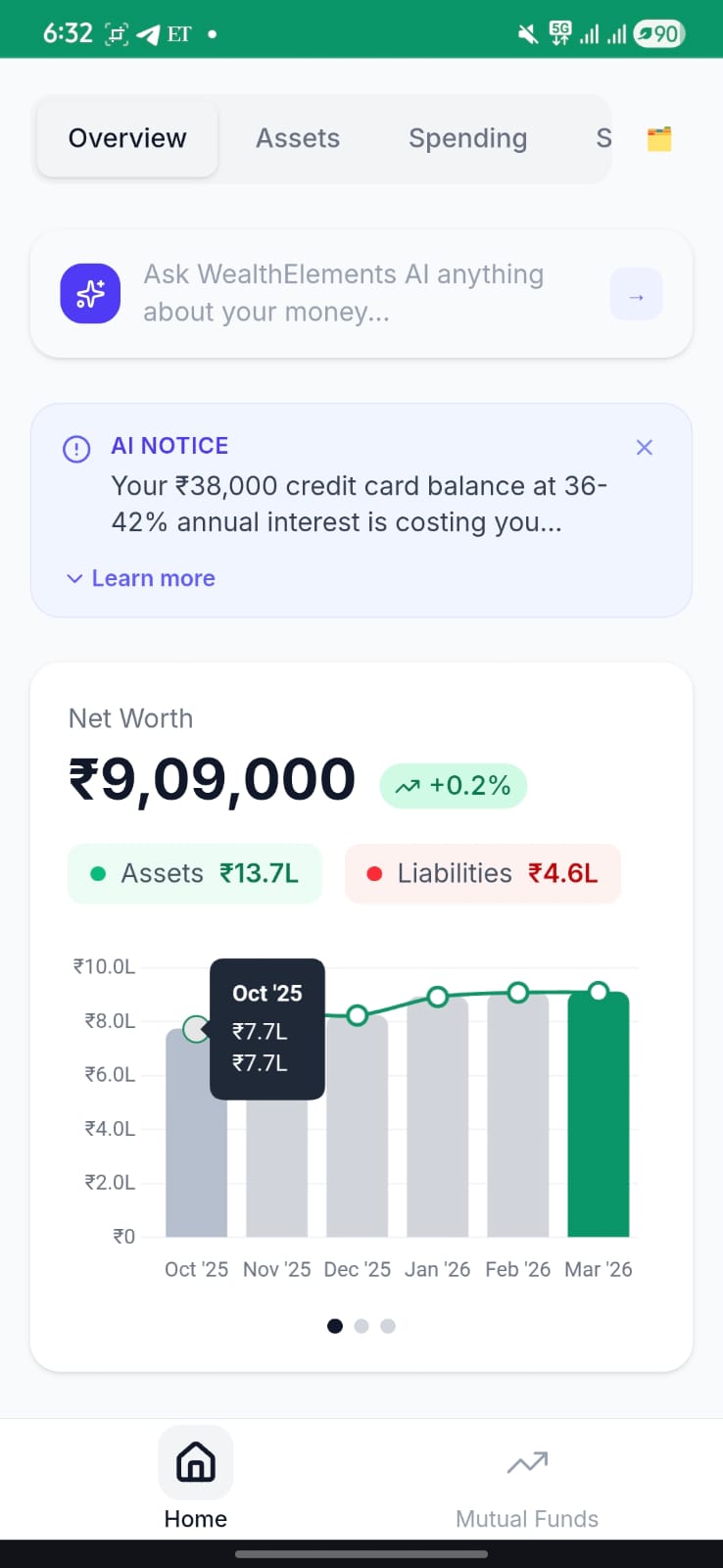Dismiss the AI Notice banner

[644, 447]
